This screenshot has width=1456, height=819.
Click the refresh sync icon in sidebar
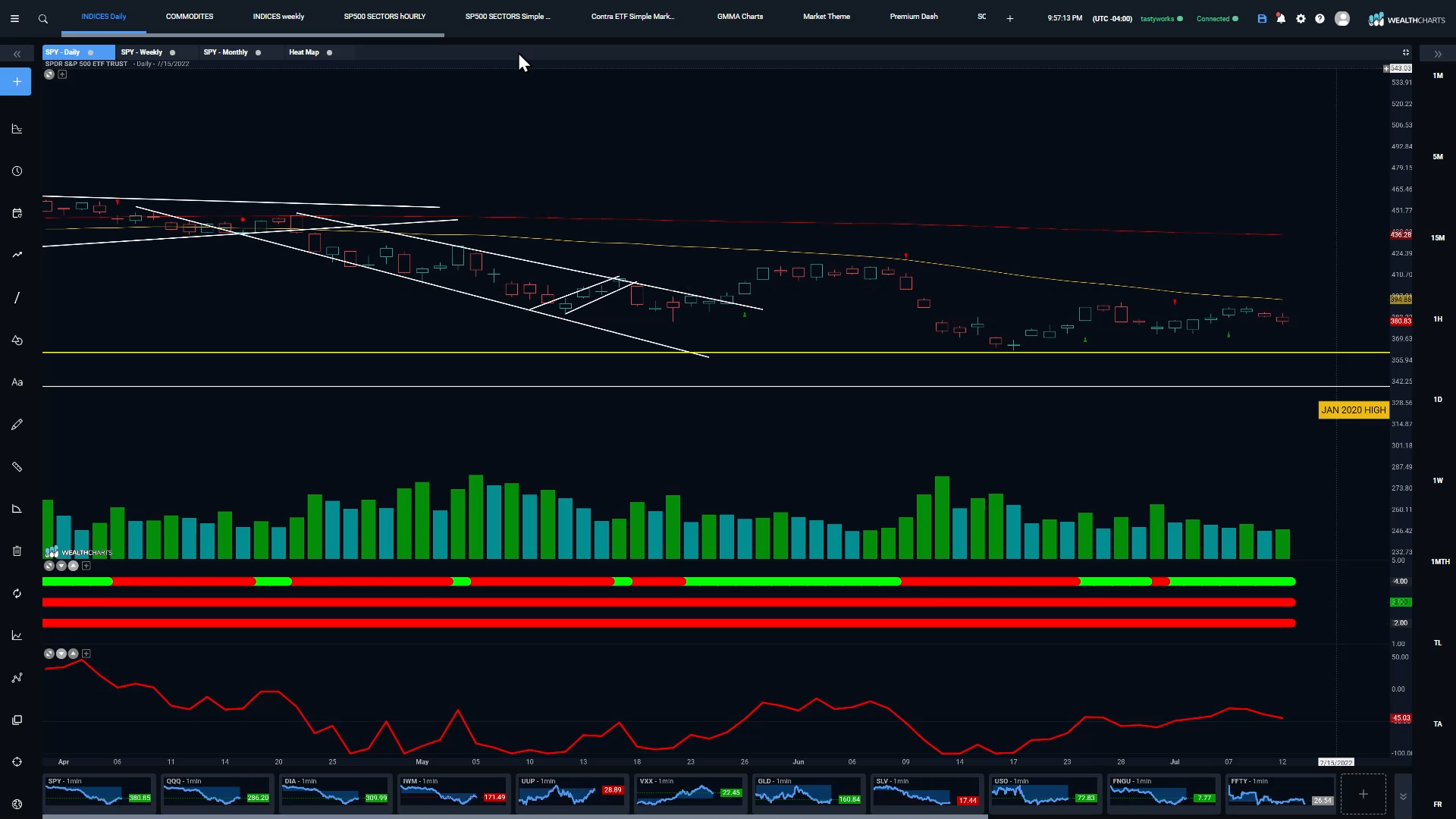17,594
